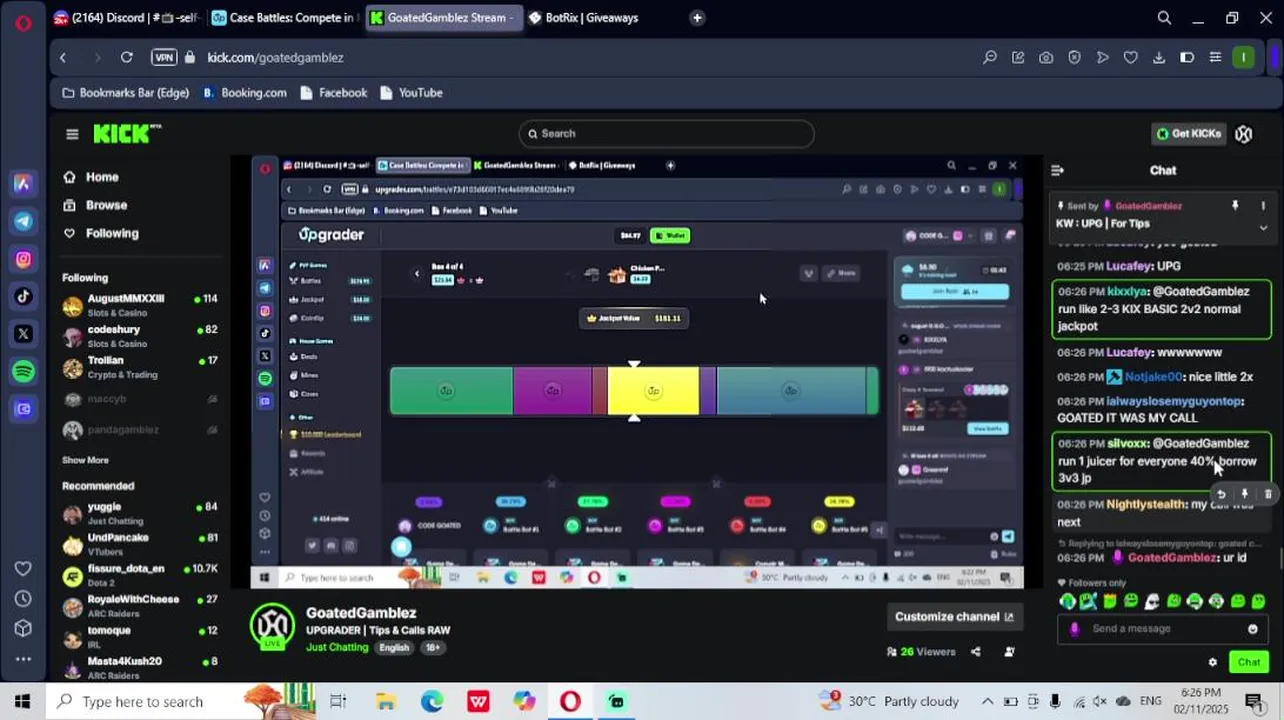Expand Show More followed channels
This screenshot has height=720, width=1284.
pyautogui.click(x=85, y=460)
